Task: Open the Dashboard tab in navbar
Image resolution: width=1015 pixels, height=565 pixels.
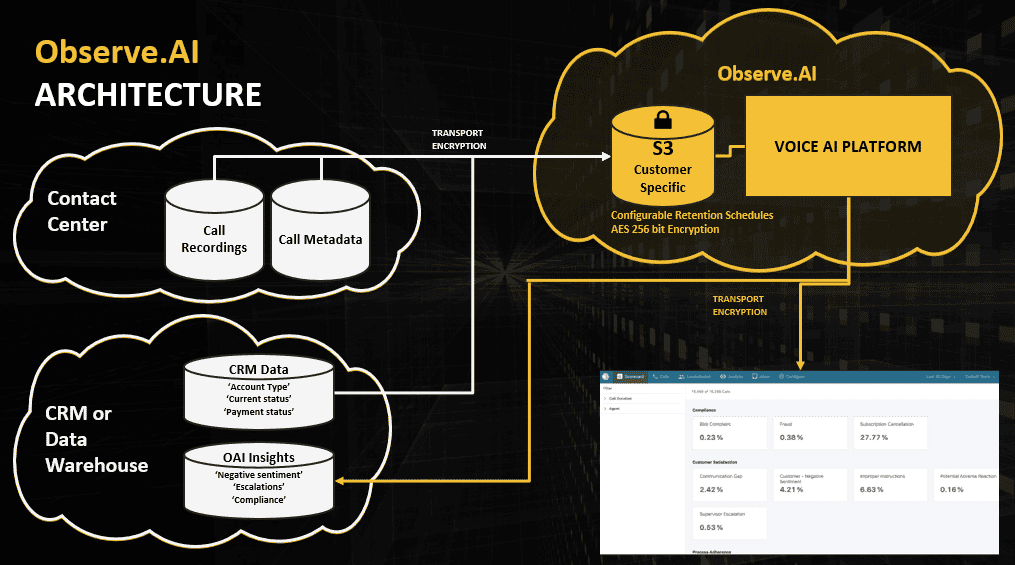Action: (x=634, y=376)
